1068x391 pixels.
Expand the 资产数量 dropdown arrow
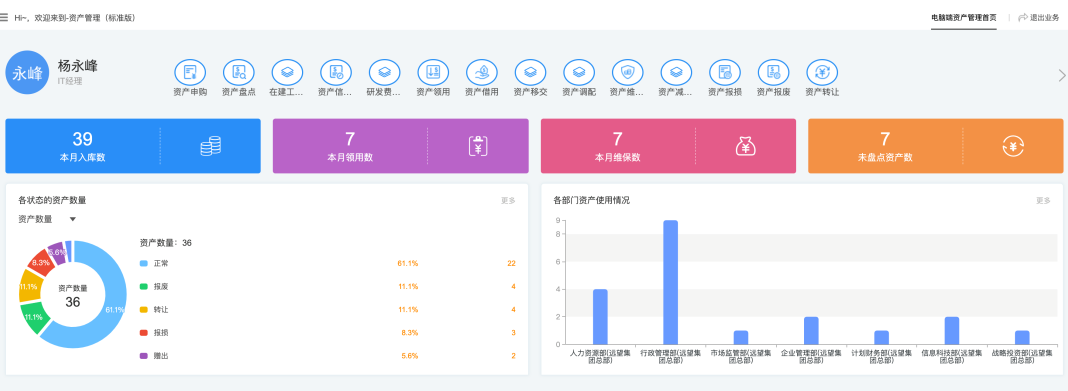[73, 219]
